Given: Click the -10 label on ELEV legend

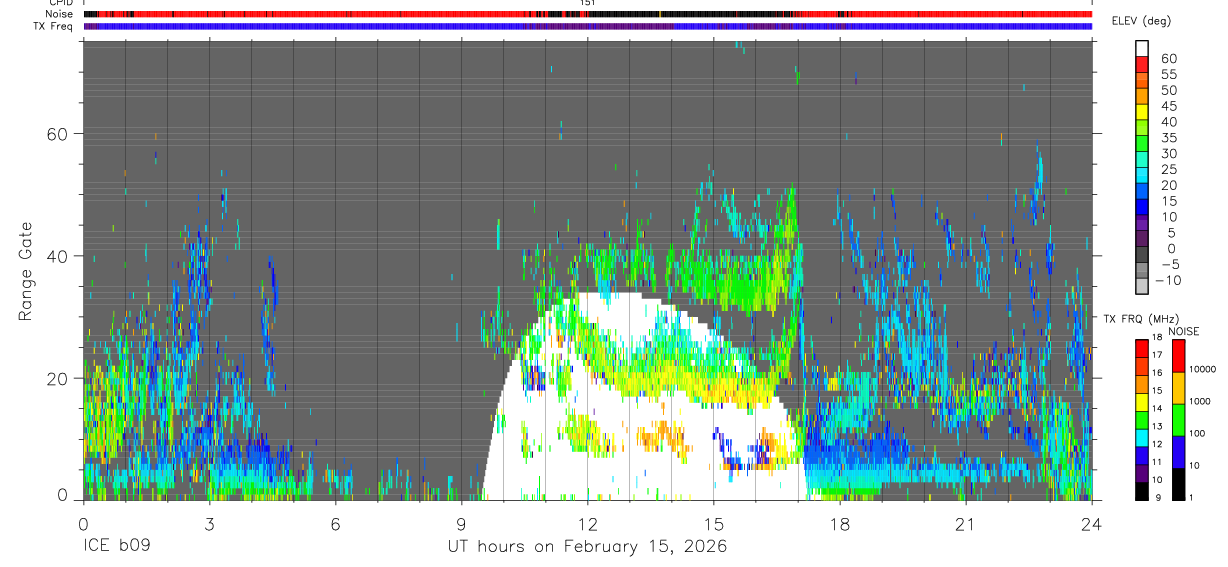Looking at the screenshot, I should click(x=1167, y=280).
